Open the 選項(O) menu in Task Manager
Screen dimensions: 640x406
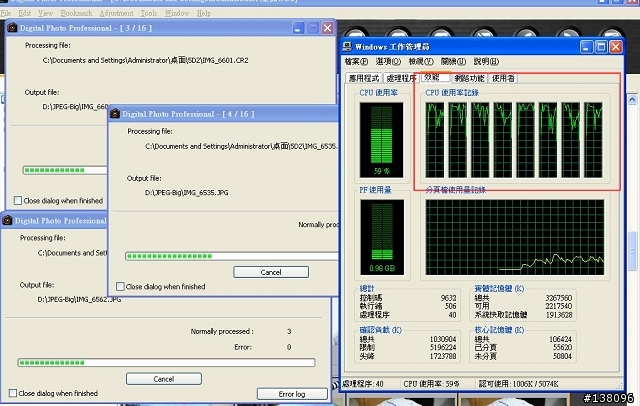388,62
